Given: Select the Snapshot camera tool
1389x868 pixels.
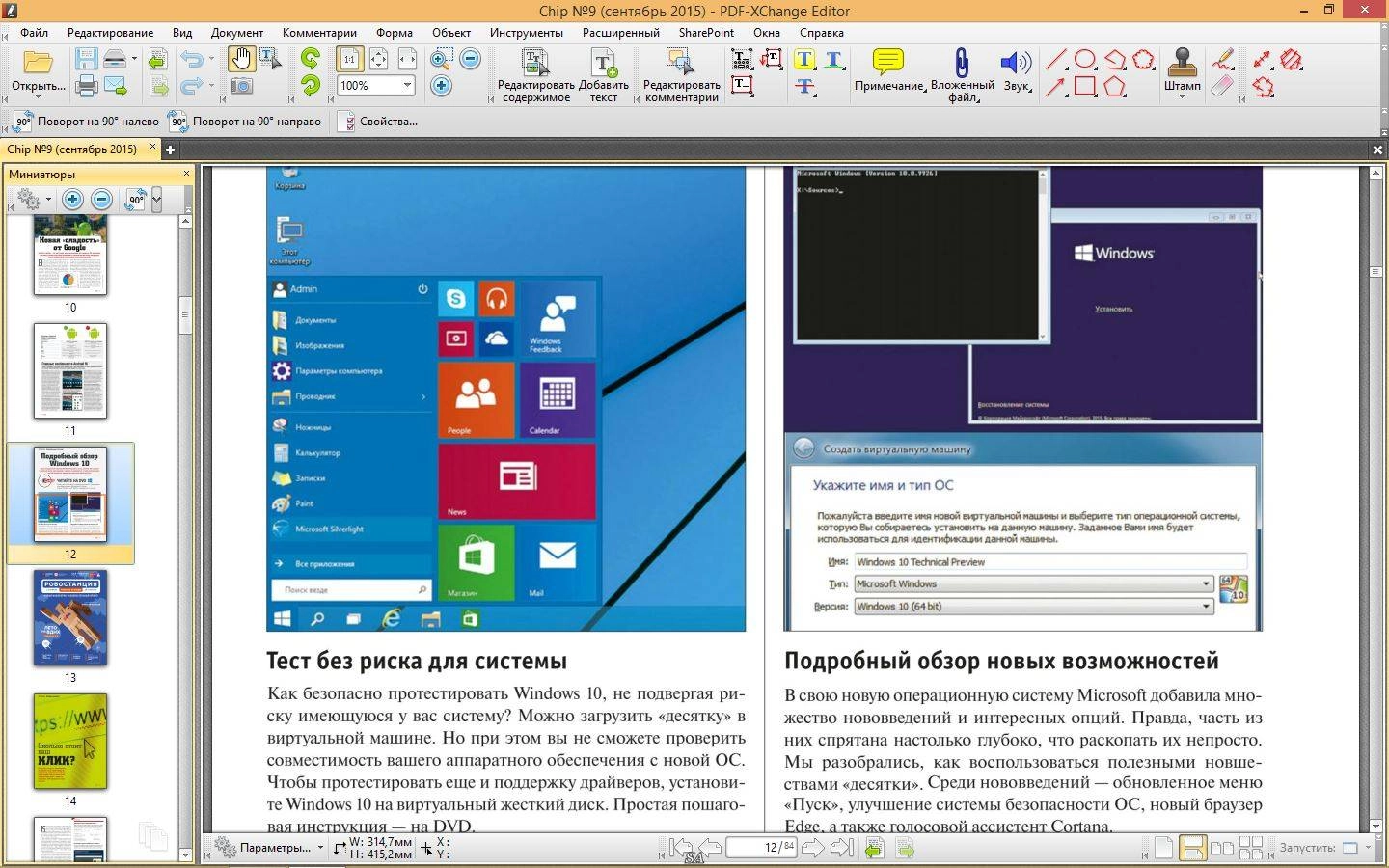Looking at the screenshot, I should (241, 86).
